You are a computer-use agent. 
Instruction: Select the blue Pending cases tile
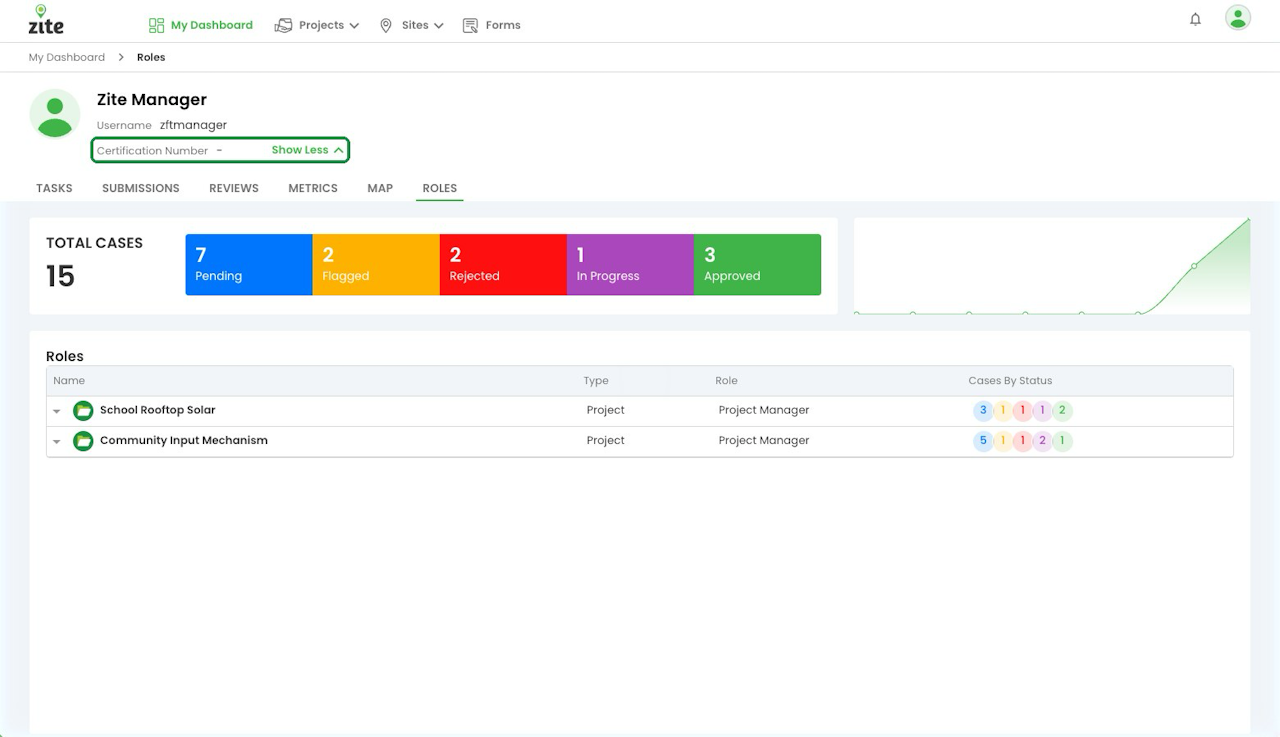(249, 265)
